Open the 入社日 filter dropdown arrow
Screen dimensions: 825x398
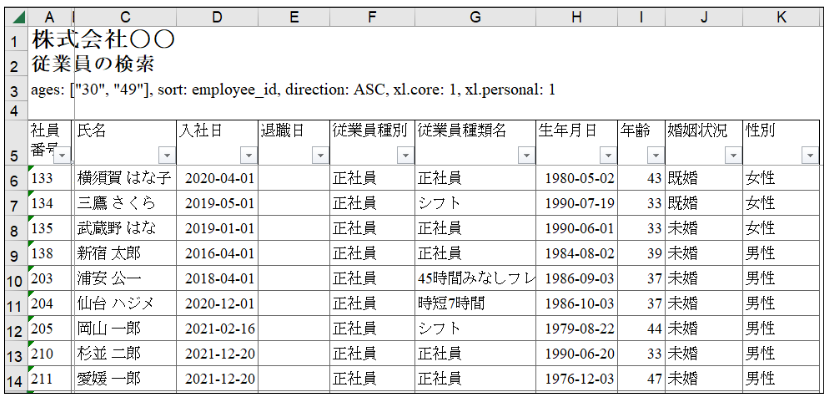248,155
